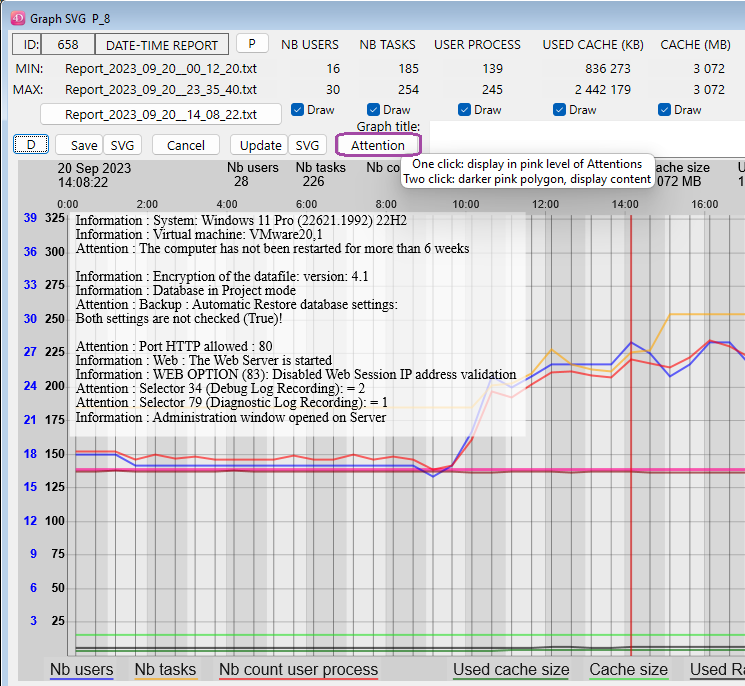Click the SVG button beside Save
This screenshot has height=686, width=745.
pyautogui.click(x=122, y=145)
